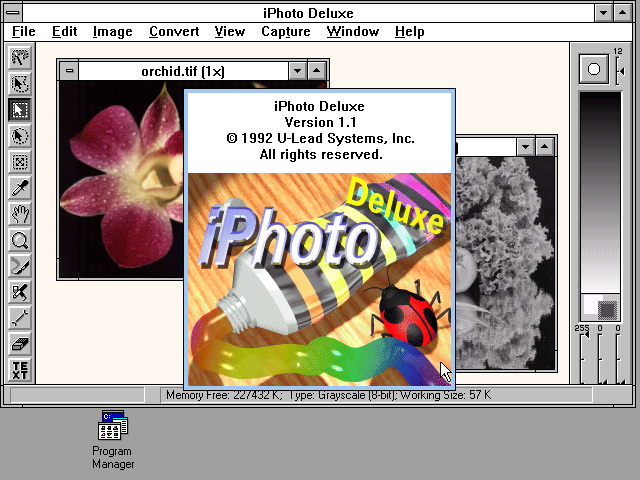This screenshot has width=640, height=480.
Task: Select the elliptical selection tool
Action: click(20, 136)
